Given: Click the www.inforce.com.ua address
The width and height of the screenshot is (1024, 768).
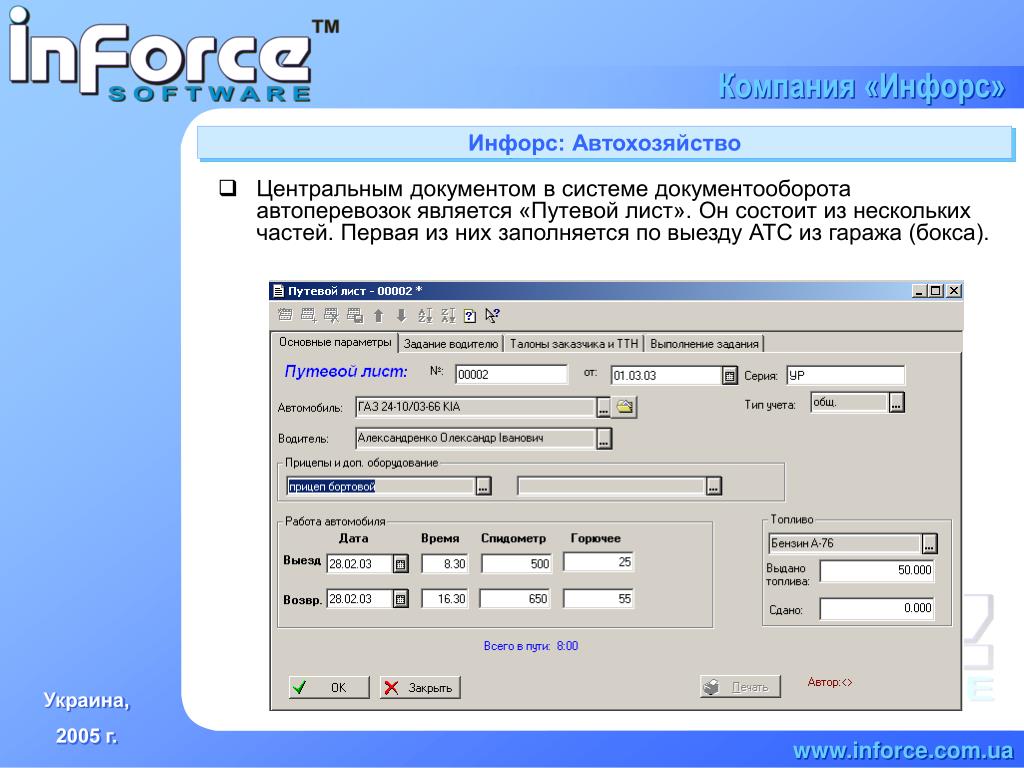Looking at the screenshot, I should (x=903, y=750).
